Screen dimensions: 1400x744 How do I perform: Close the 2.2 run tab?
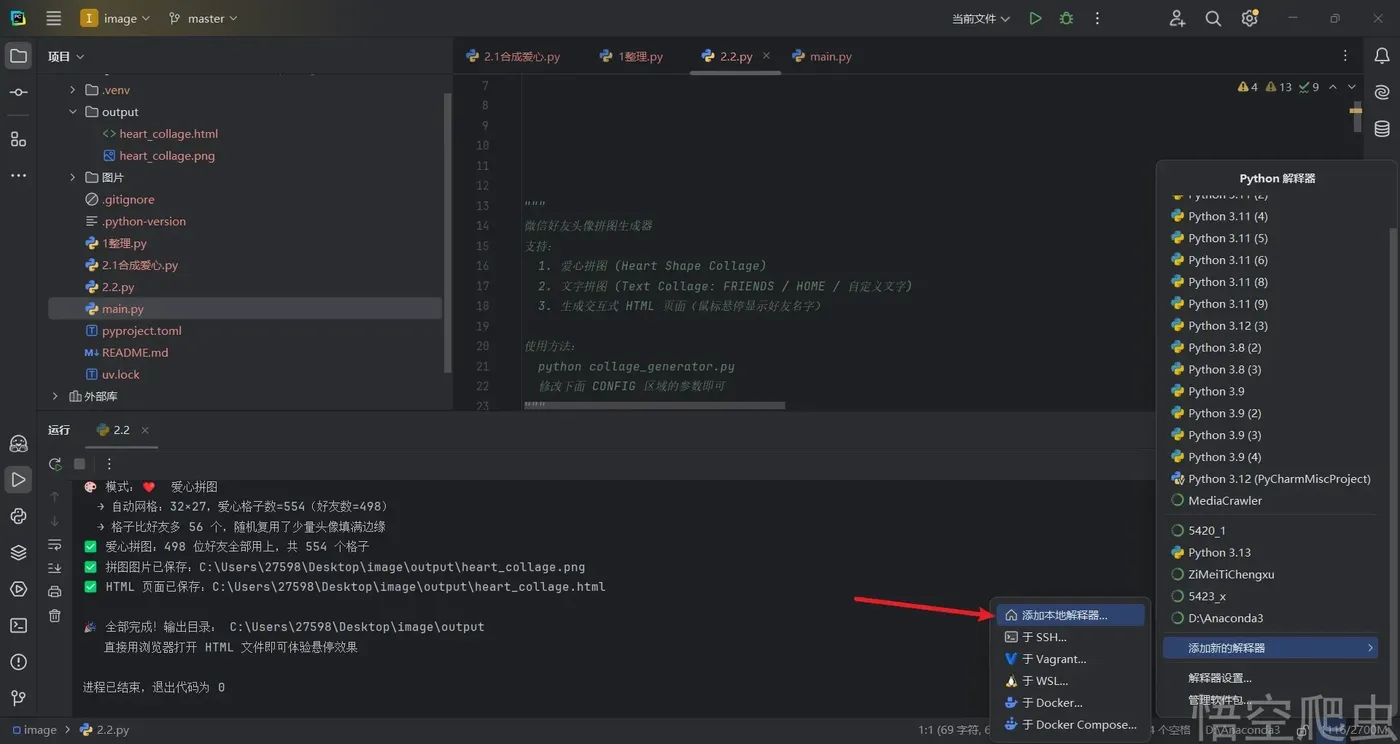click(x=145, y=430)
